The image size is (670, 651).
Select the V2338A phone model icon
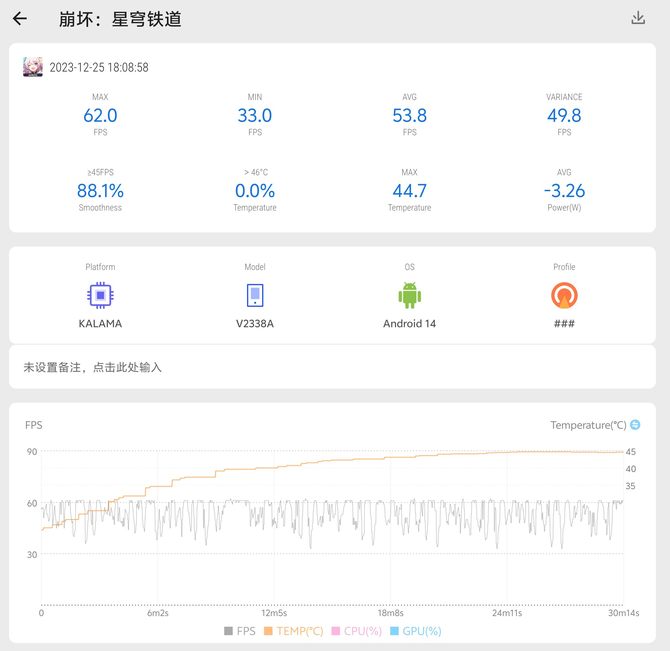click(255, 295)
